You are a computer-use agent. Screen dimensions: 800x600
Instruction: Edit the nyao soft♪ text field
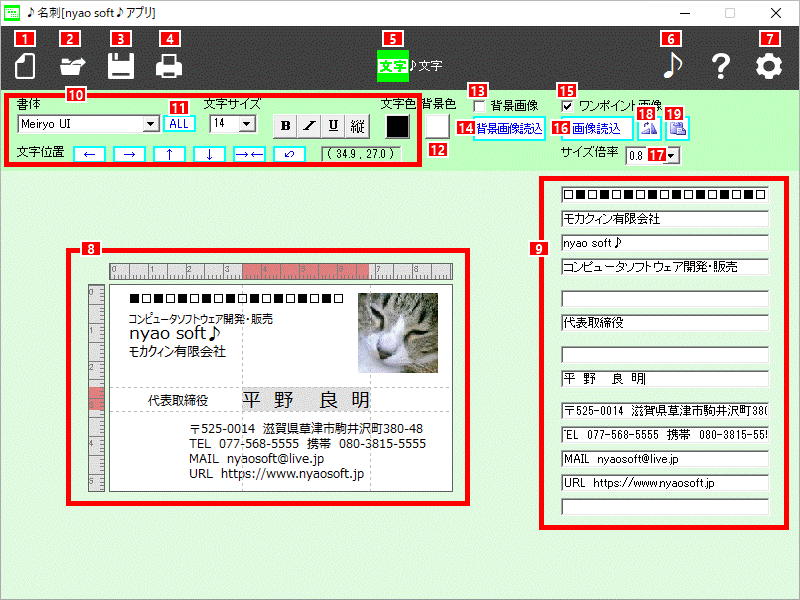point(665,243)
